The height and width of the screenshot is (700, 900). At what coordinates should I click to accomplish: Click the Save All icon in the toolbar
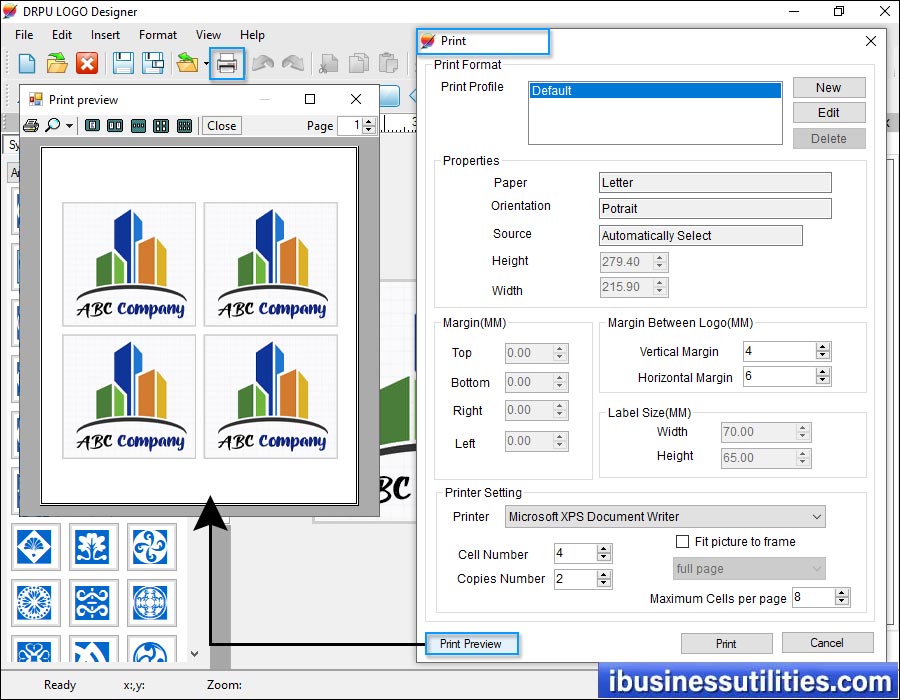[154, 63]
